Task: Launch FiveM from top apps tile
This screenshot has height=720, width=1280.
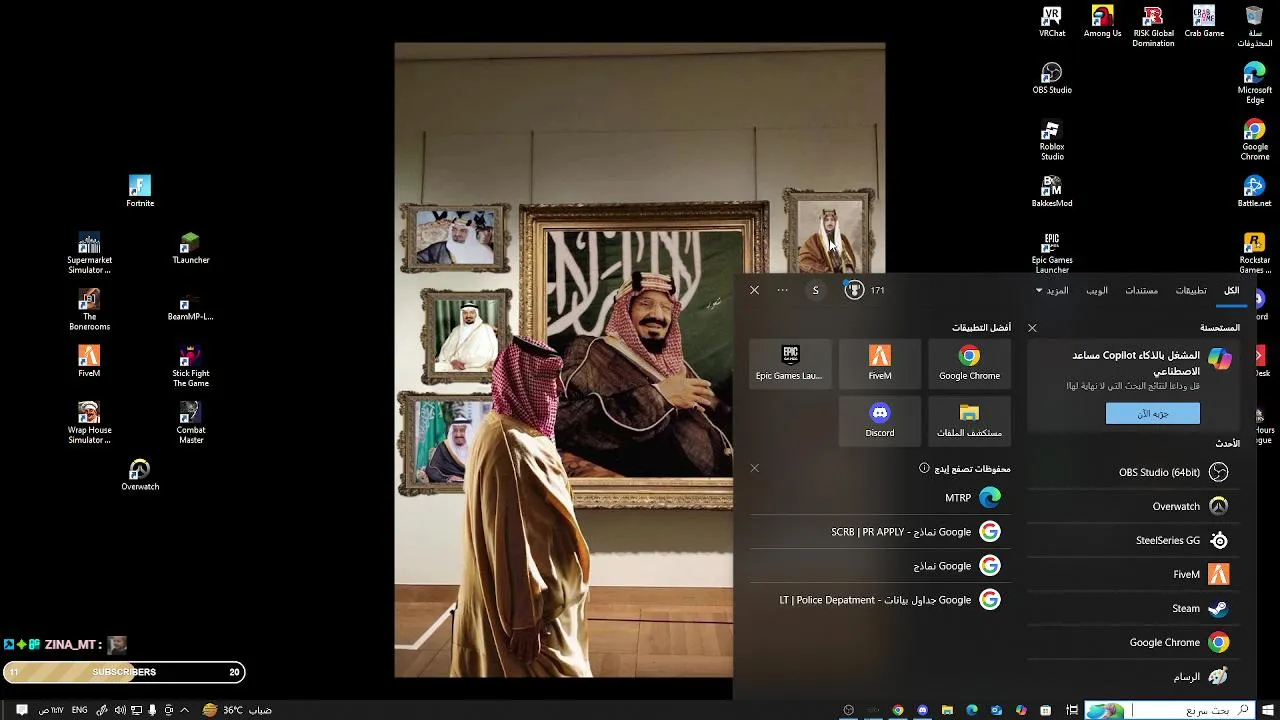Action: click(880, 363)
